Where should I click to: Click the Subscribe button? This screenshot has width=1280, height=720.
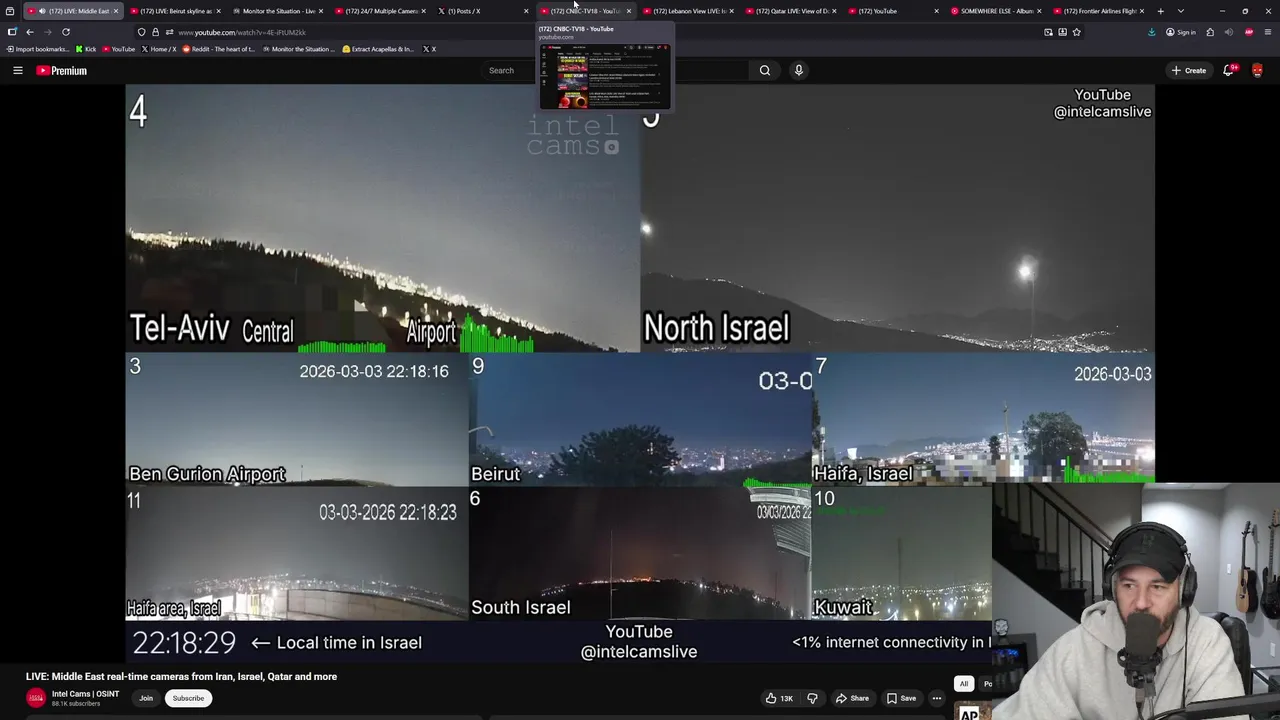pos(188,698)
